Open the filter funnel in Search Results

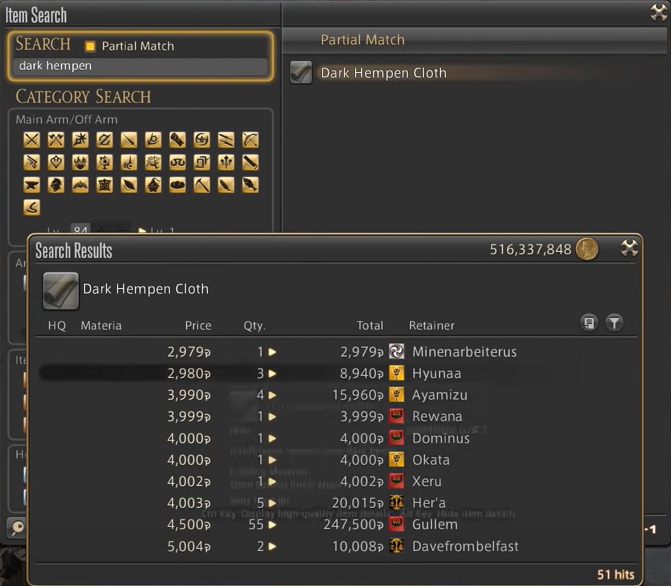(614, 322)
